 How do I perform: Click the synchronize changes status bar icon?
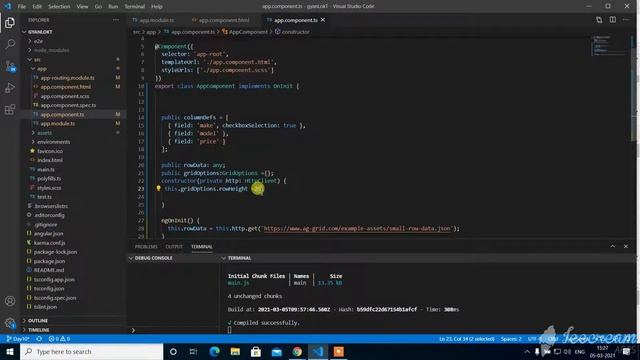39,339
